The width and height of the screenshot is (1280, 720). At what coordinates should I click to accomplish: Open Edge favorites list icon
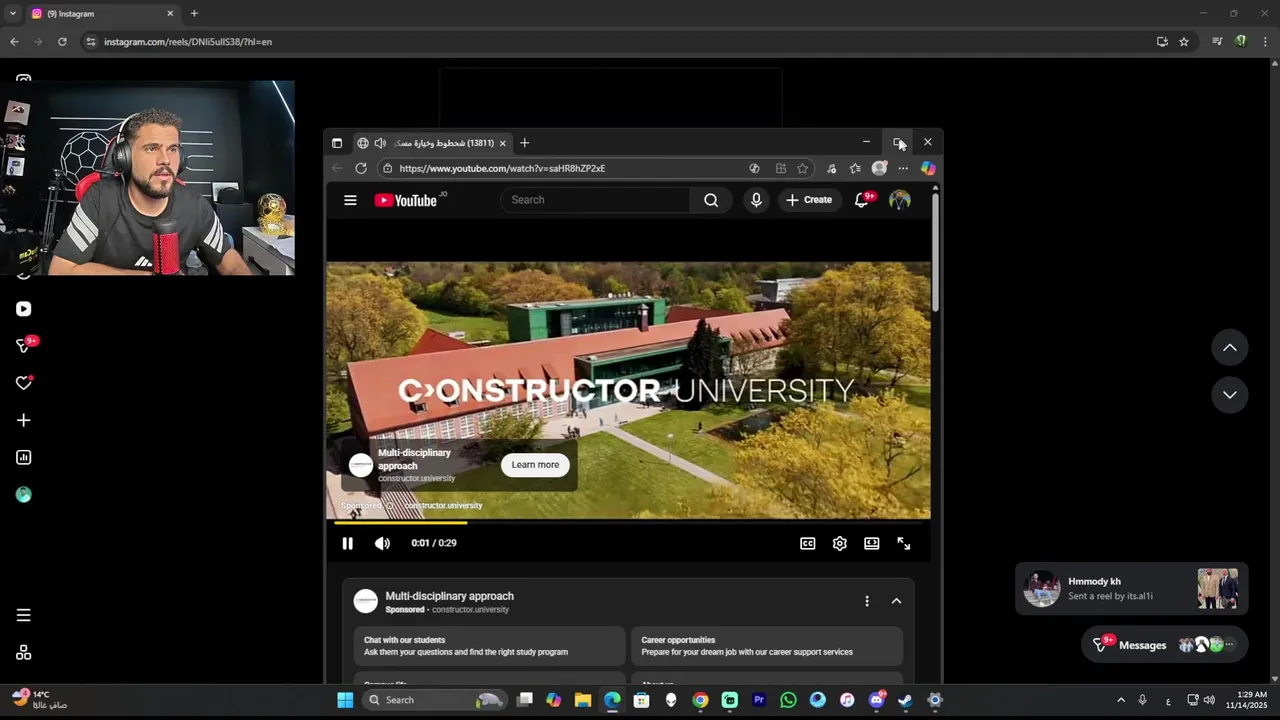pyautogui.click(x=855, y=168)
